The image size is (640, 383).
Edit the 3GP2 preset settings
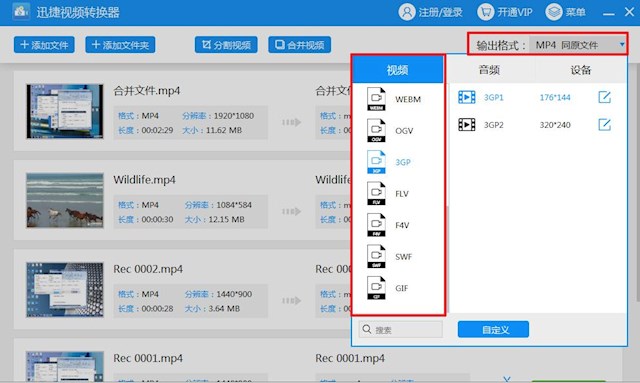click(604, 125)
